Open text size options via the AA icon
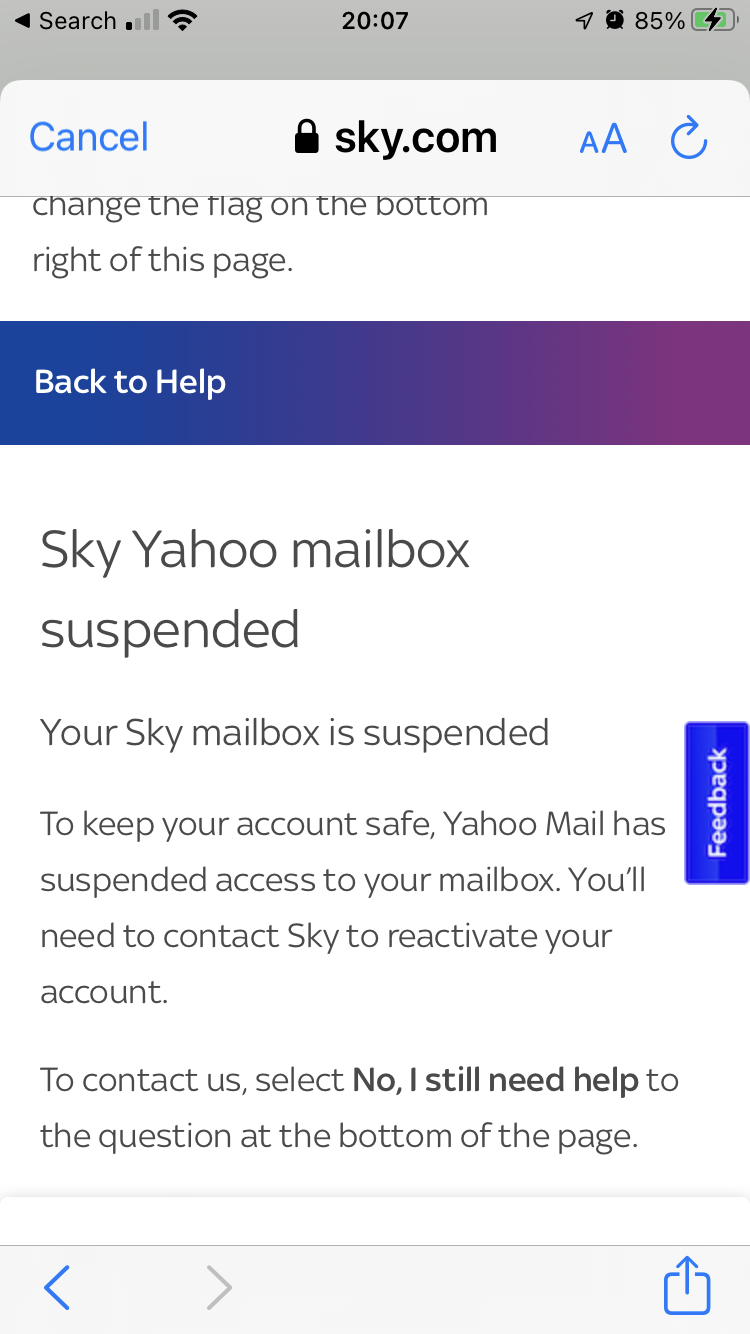Image resolution: width=750 pixels, height=1334 pixels. coord(603,141)
